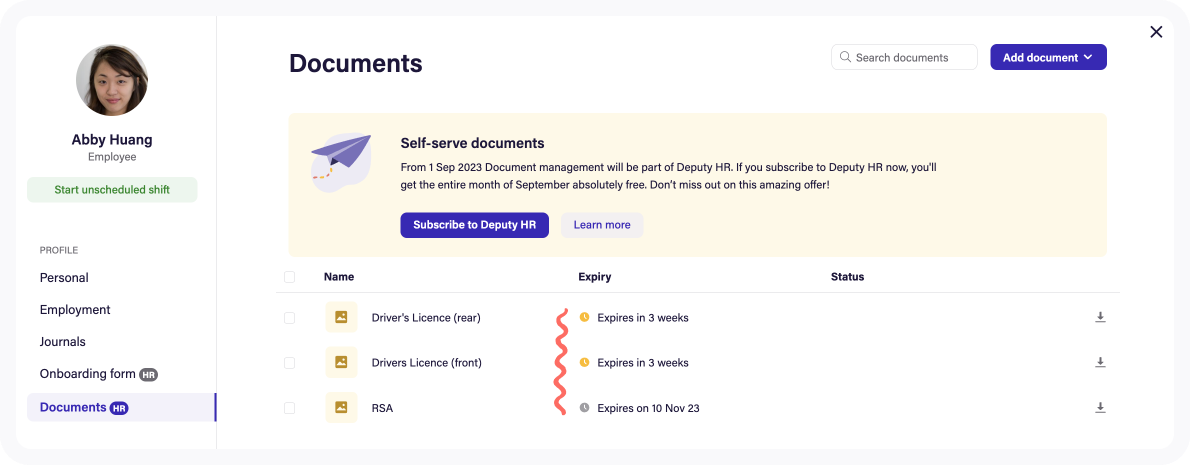Image resolution: width=1190 pixels, height=465 pixels.
Task: Click the Search documents field
Action: coord(904,57)
